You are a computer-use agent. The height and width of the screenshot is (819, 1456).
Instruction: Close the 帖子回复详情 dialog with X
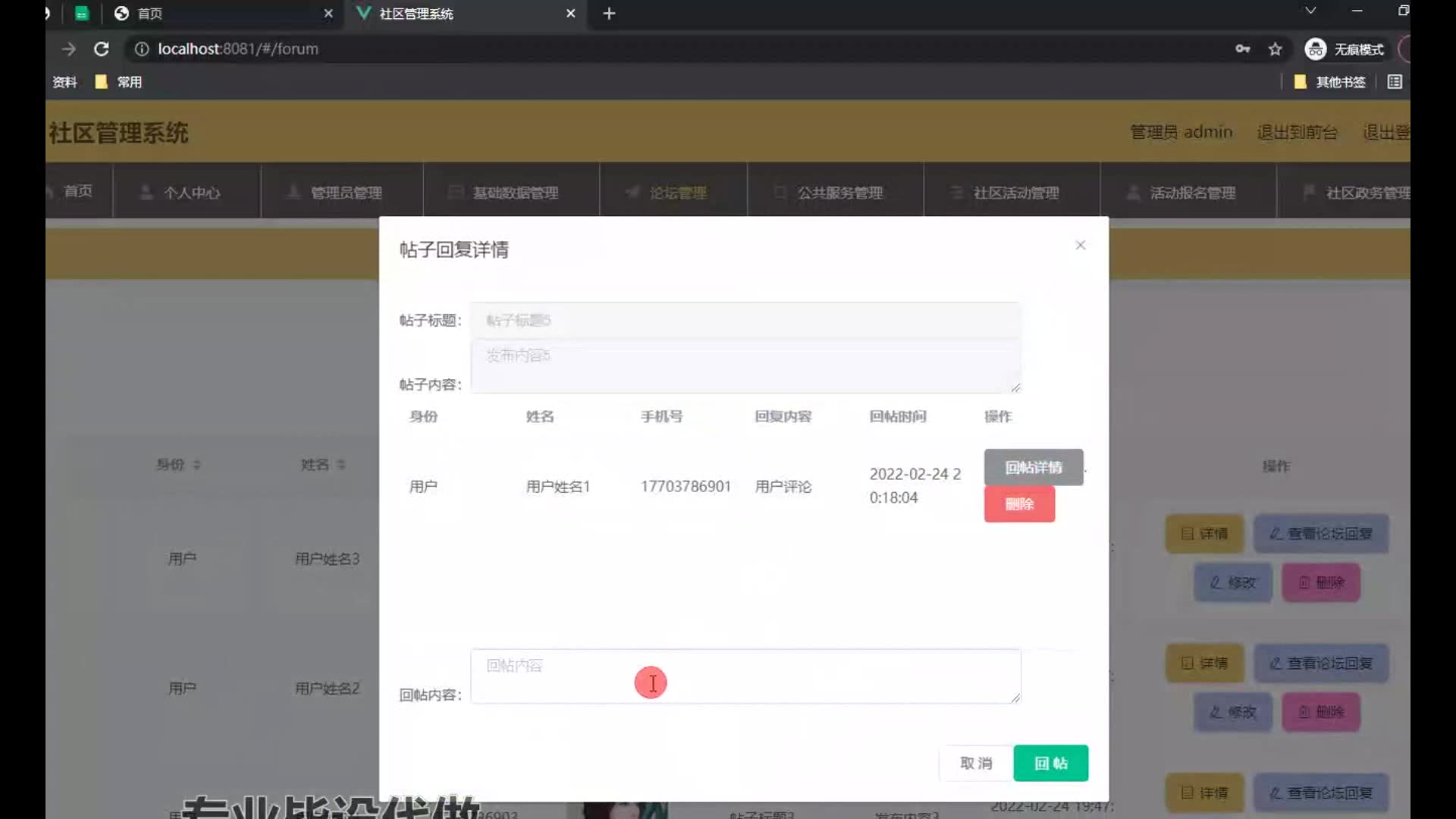tap(1081, 245)
